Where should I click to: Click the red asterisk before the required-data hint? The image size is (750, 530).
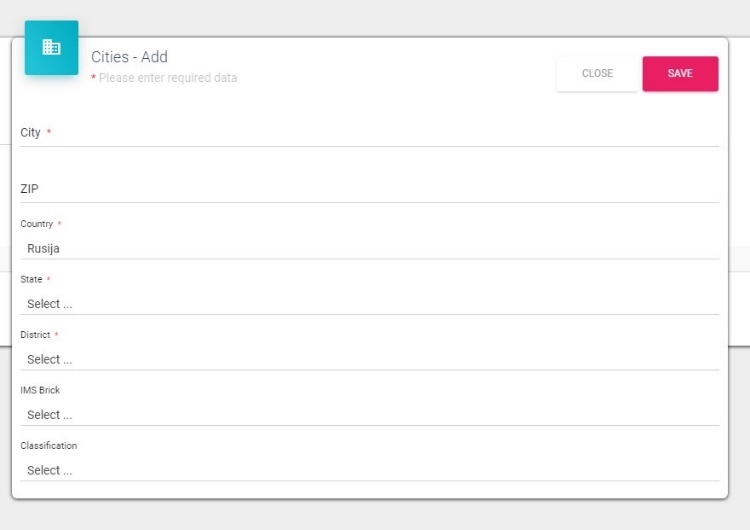93,78
